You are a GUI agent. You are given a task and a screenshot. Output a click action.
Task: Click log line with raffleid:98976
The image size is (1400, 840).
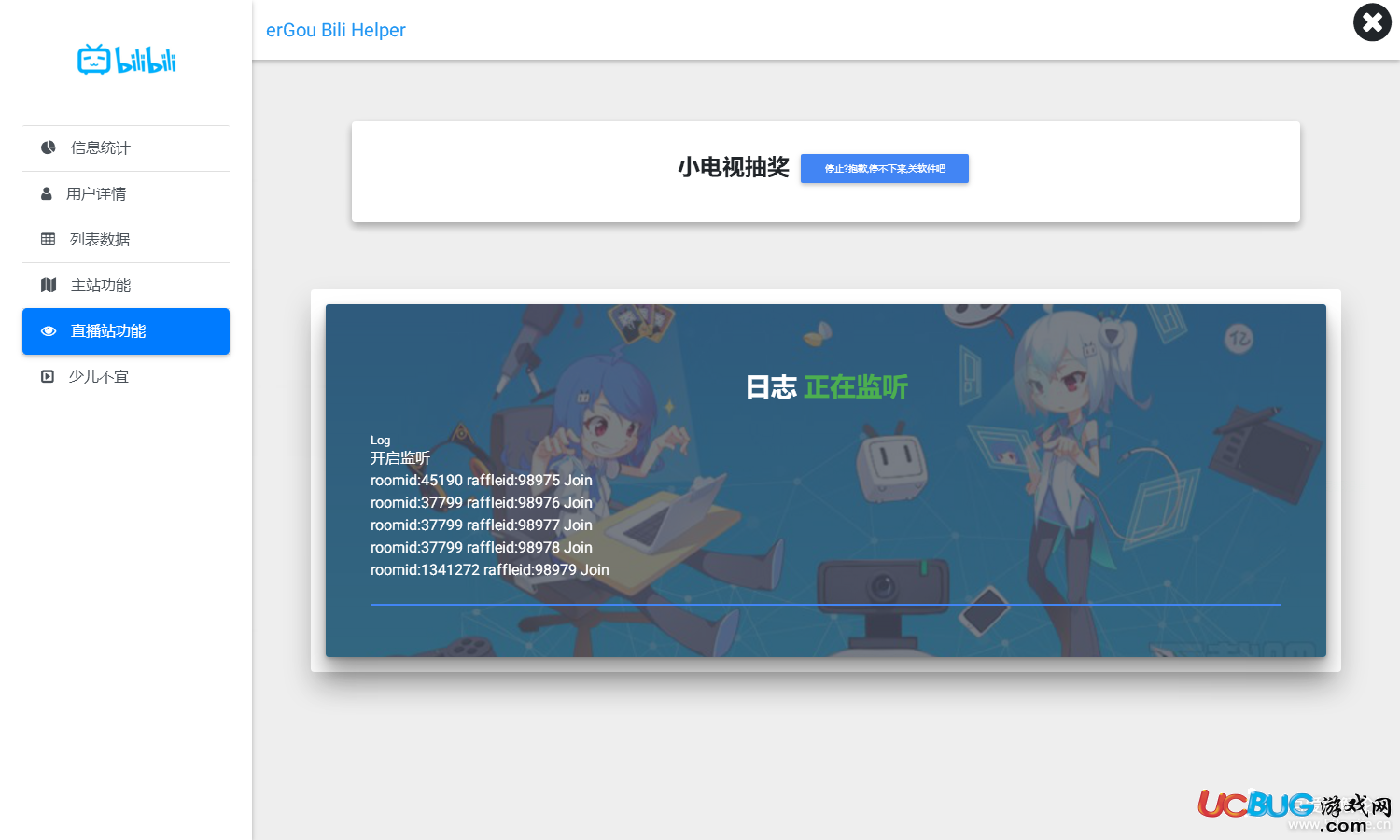482,503
